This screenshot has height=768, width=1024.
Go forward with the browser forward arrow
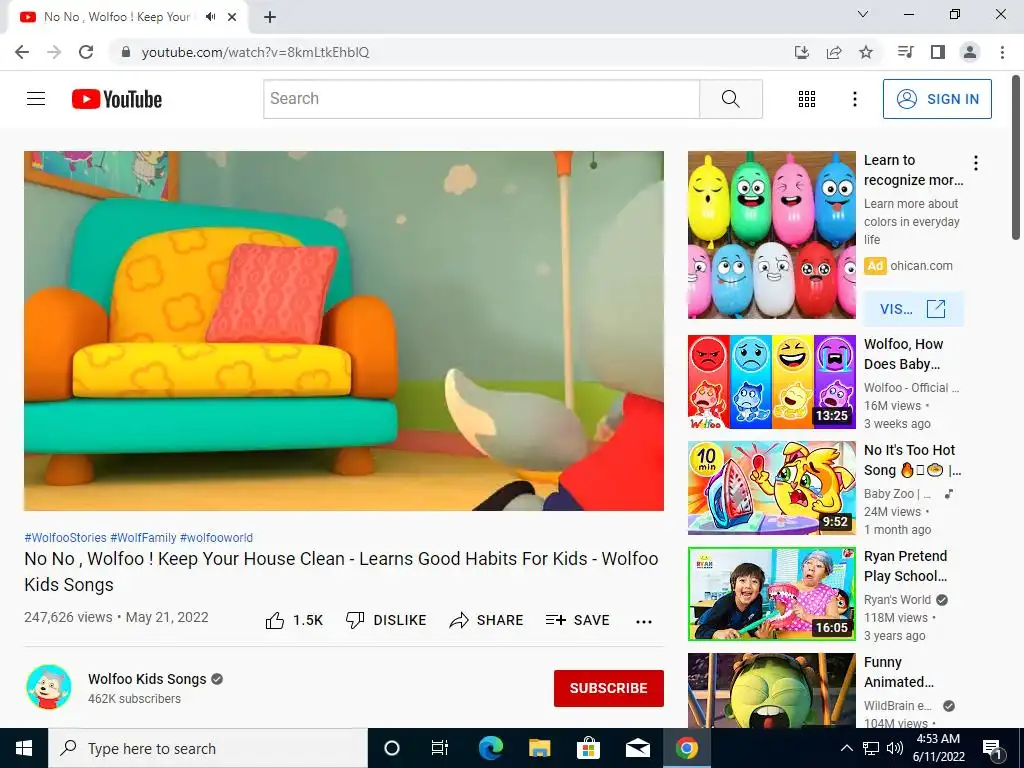click(x=54, y=52)
